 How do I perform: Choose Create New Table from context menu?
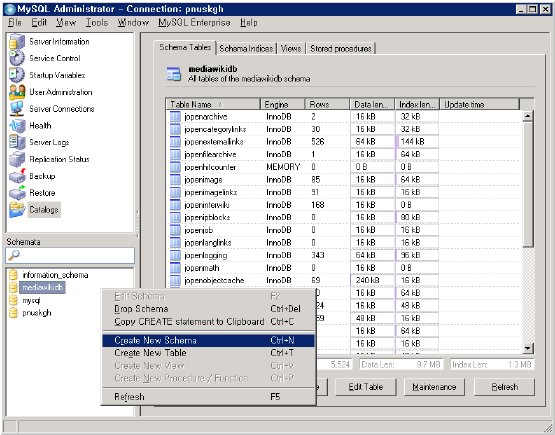(208, 353)
